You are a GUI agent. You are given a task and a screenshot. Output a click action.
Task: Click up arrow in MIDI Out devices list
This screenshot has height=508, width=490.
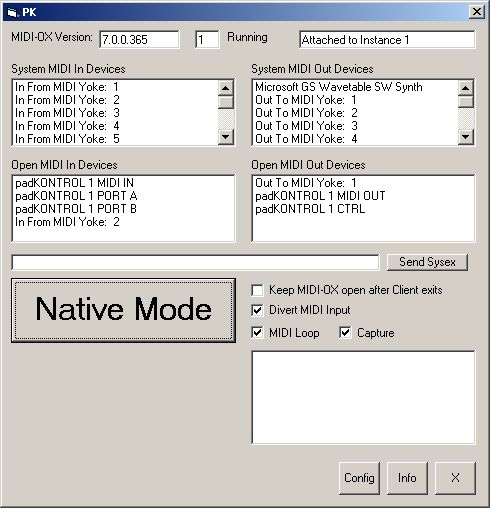click(x=466, y=88)
